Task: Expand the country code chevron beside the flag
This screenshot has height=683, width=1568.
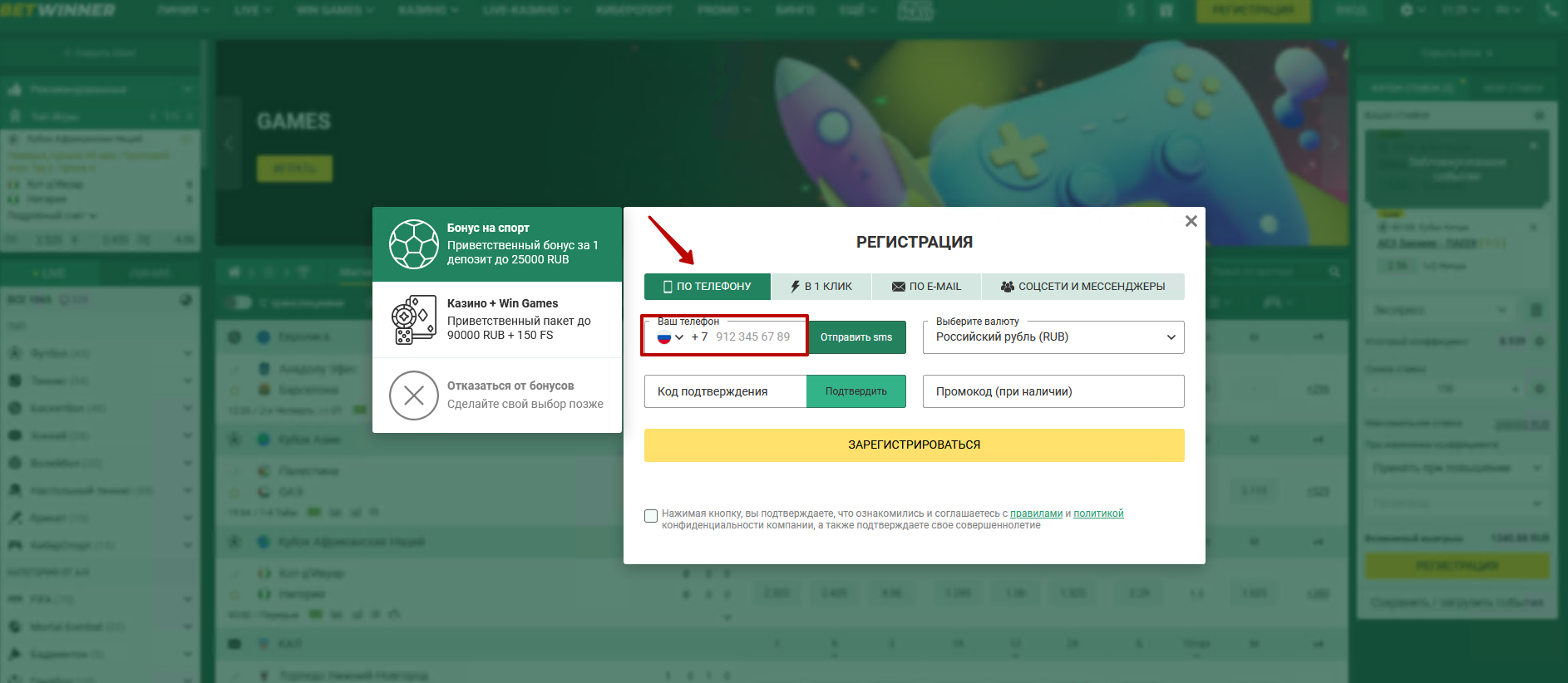Action: pos(679,337)
